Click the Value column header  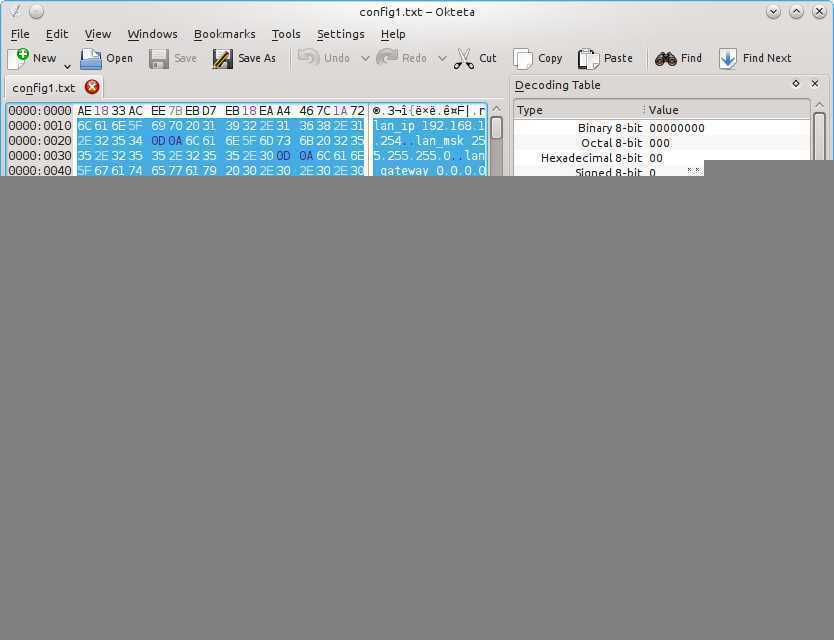[x=727, y=110]
